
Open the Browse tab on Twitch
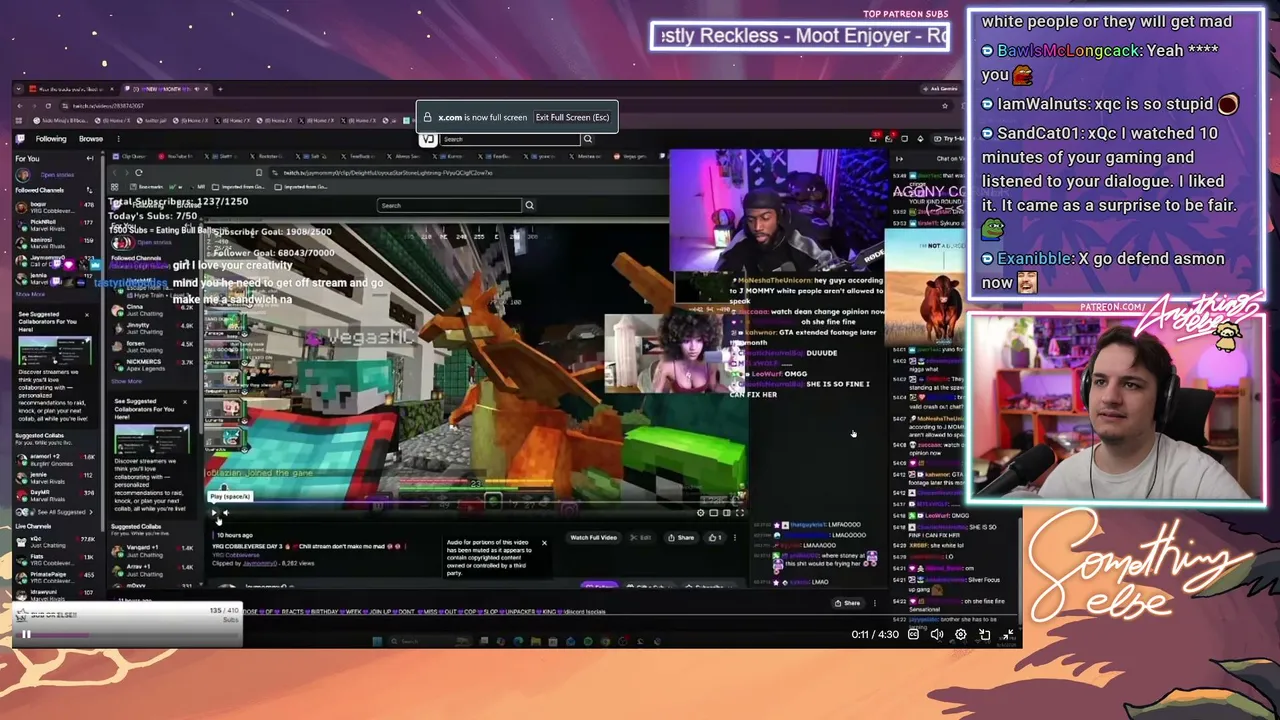pyautogui.click(x=91, y=139)
